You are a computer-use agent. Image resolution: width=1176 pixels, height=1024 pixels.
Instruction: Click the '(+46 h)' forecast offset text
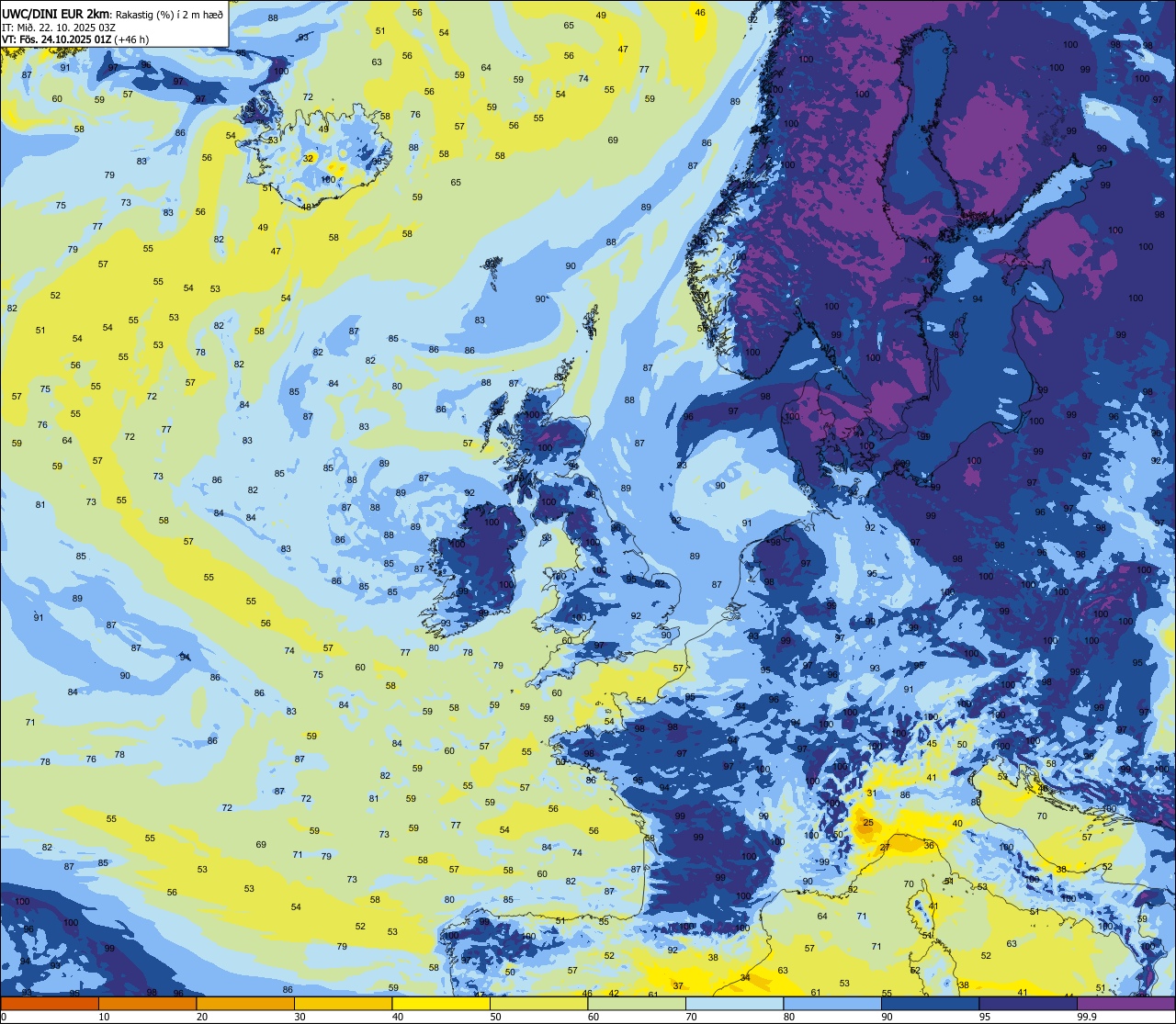tap(133, 39)
